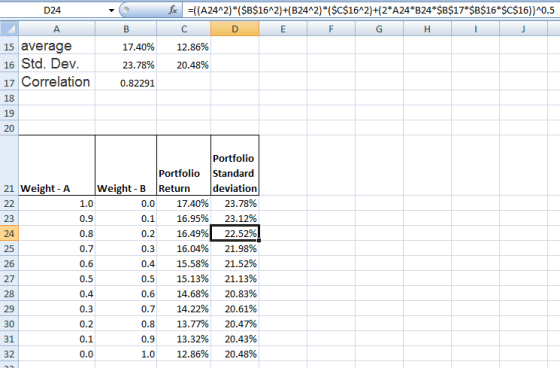Select all cells with corner triangle button

[x=9, y=29]
